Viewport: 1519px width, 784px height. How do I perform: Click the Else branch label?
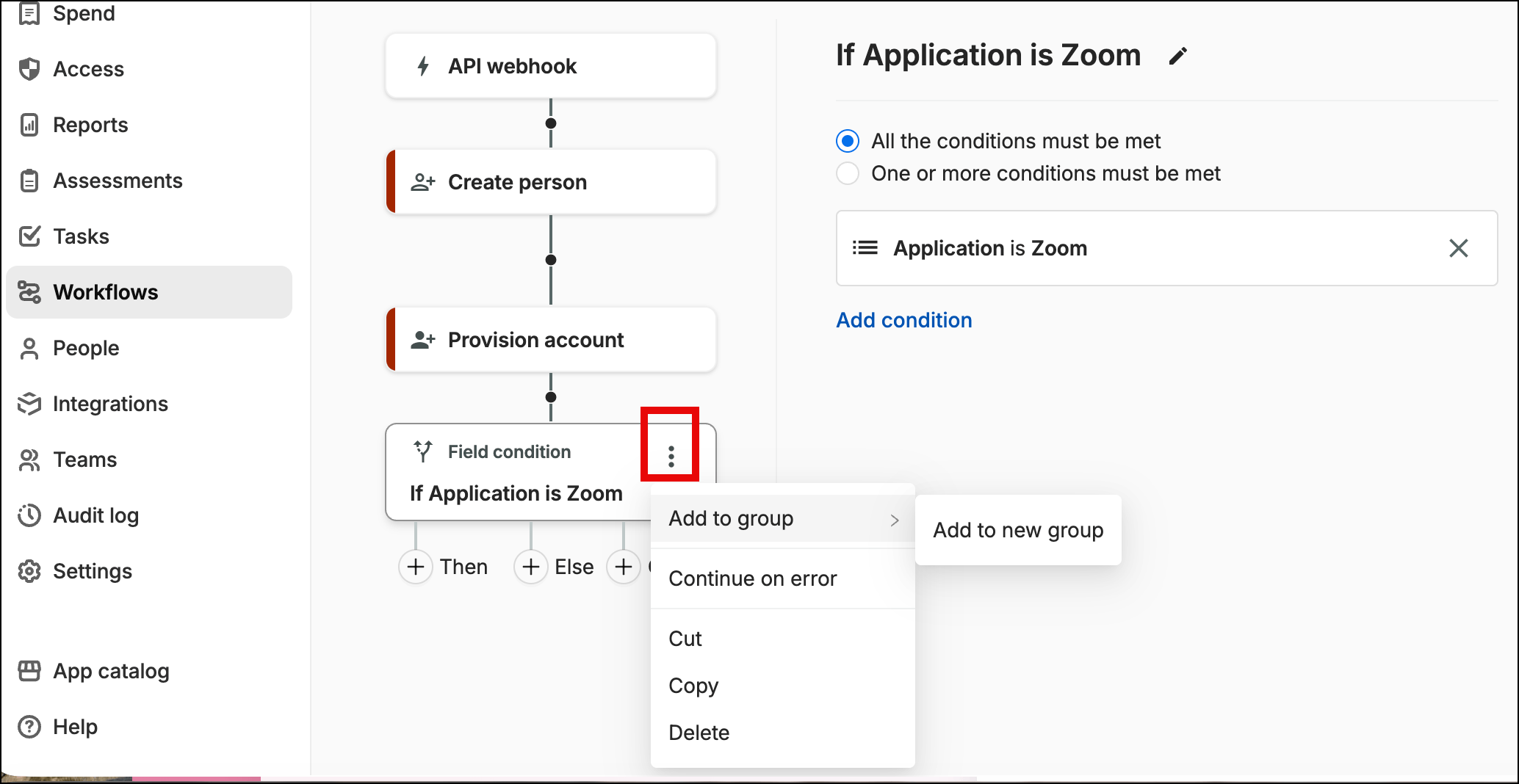coord(574,567)
